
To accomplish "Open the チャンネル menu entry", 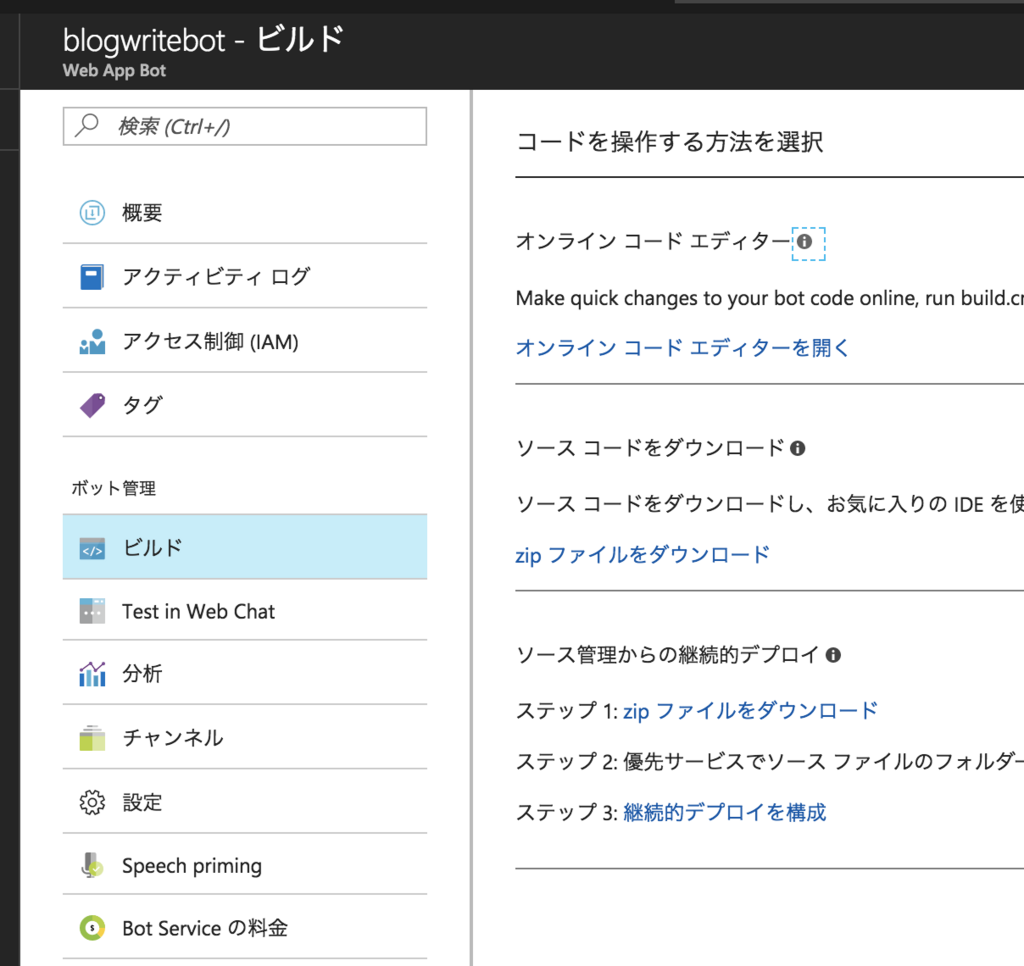I will (245, 737).
